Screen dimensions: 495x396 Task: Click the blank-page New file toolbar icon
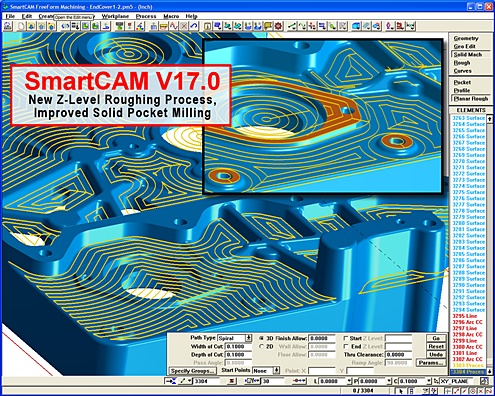click(21, 26)
